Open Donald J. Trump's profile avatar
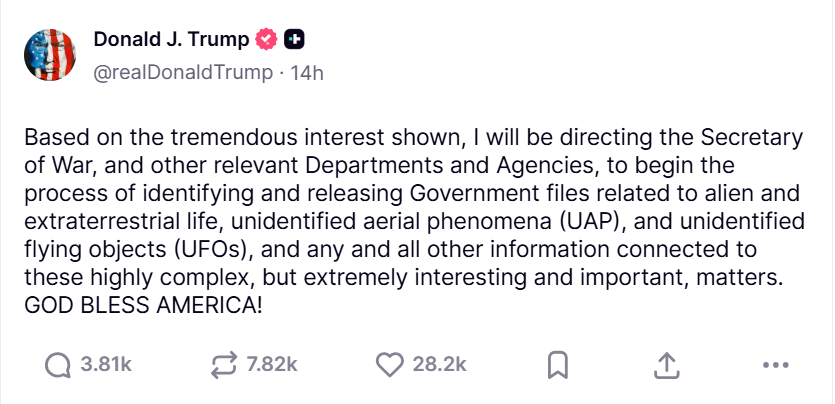 pyautogui.click(x=50, y=55)
